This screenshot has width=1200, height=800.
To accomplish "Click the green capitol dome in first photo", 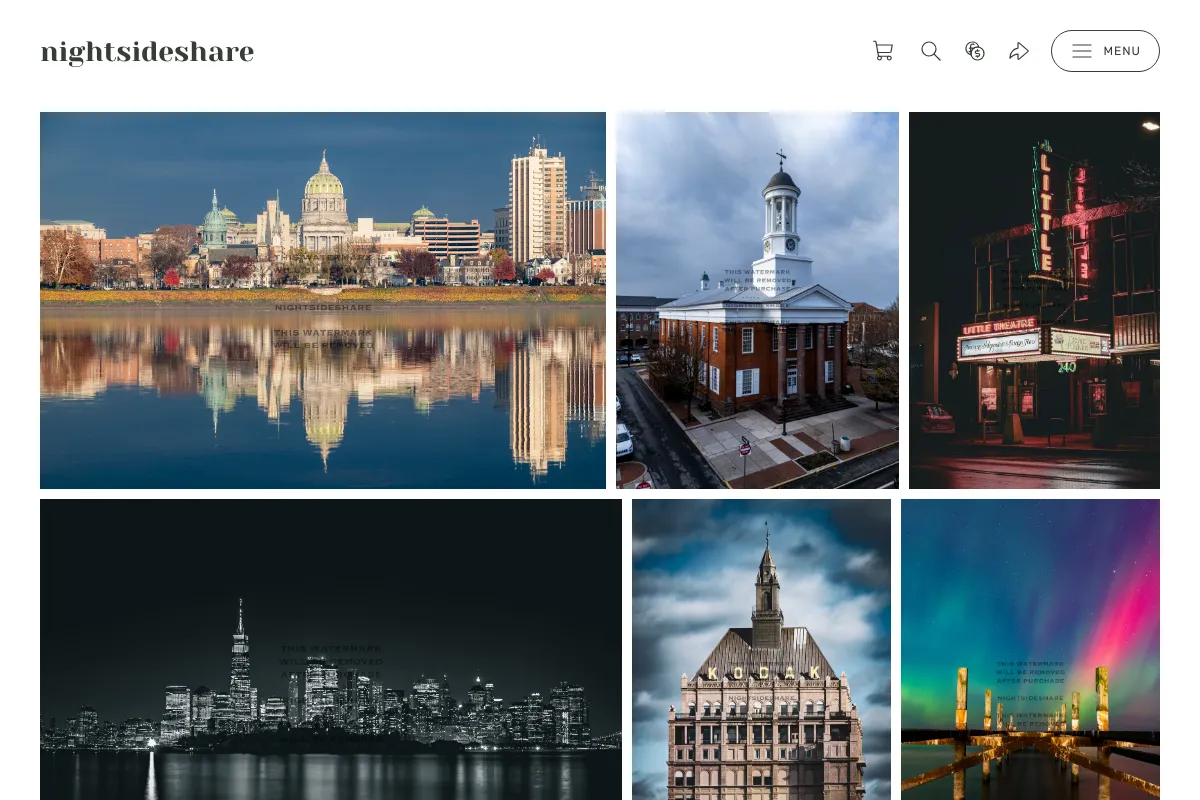I will [x=323, y=180].
